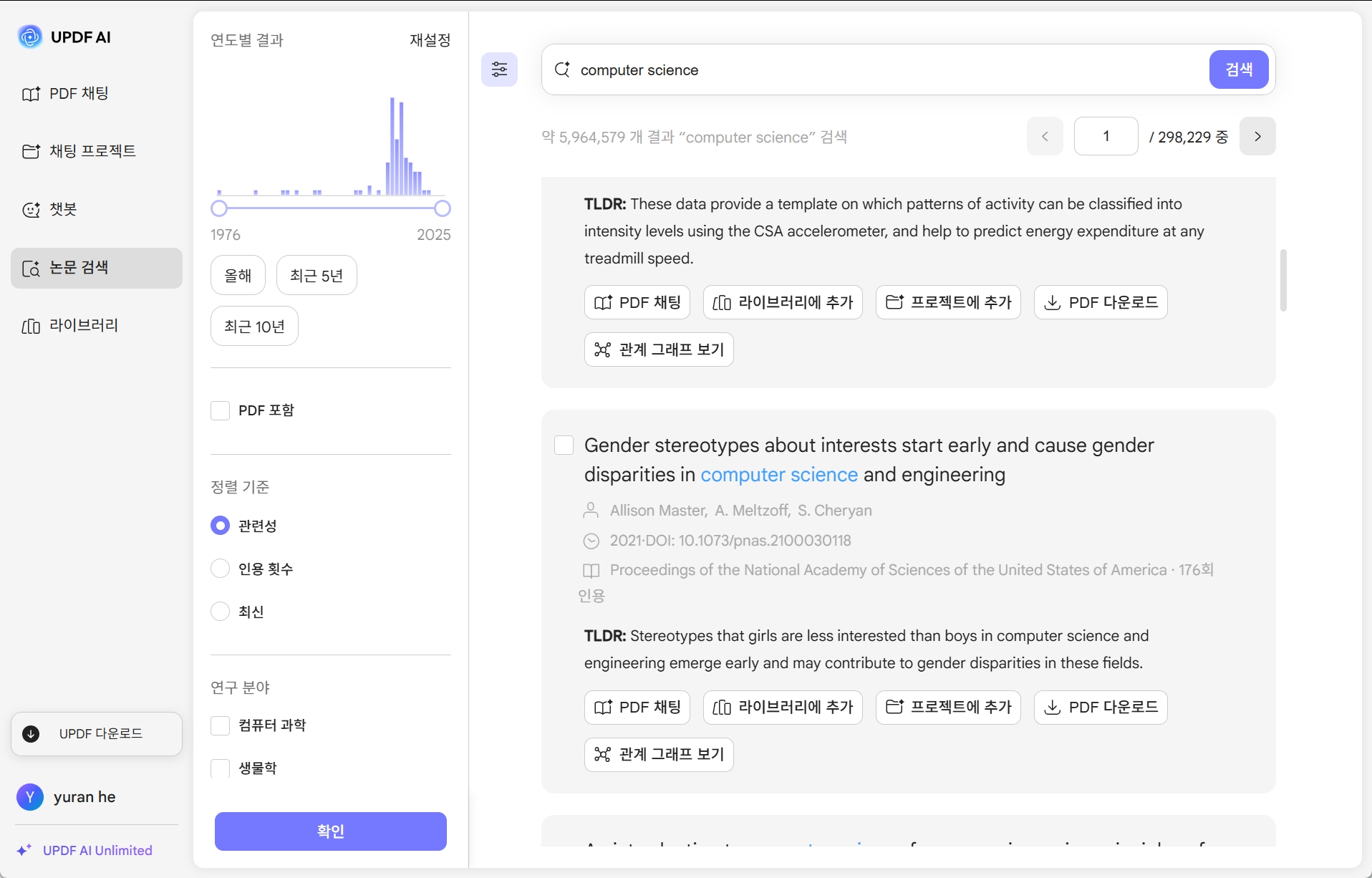Click the download arrow icon in UPDF 다운로드
1372x878 pixels.
click(x=31, y=734)
